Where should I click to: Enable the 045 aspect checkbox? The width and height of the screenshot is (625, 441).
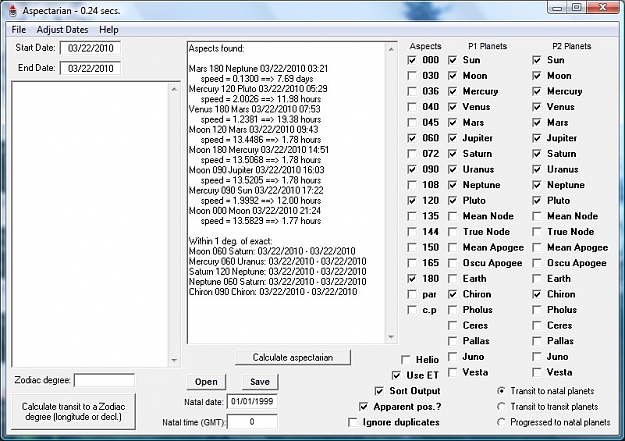(412, 122)
